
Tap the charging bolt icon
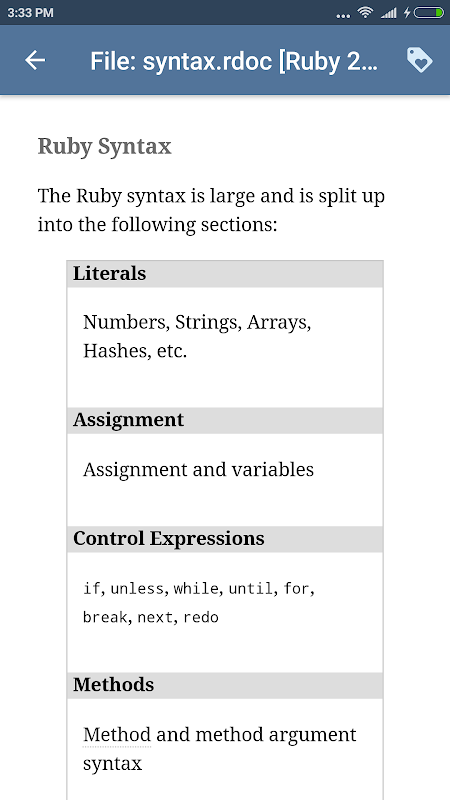coord(407,12)
